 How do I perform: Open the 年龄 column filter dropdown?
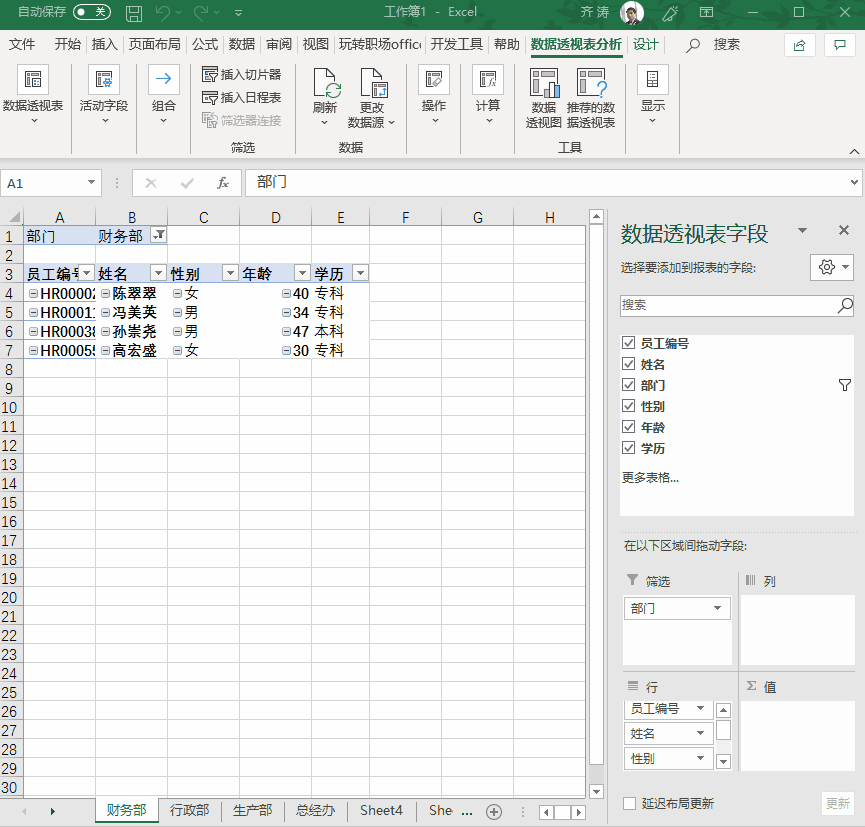(x=302, y=273)
